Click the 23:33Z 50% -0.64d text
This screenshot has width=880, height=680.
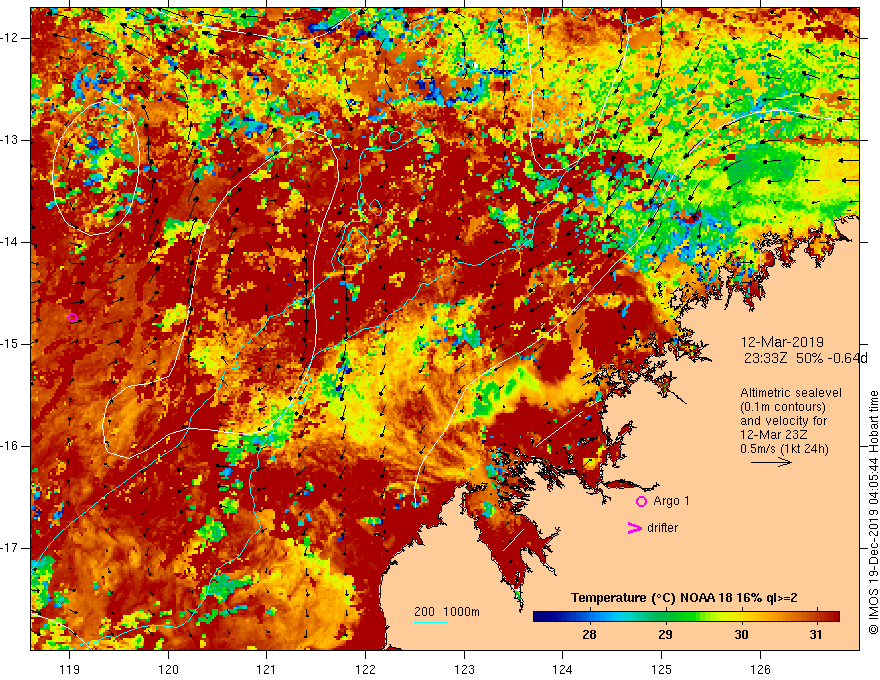(805, 358)
